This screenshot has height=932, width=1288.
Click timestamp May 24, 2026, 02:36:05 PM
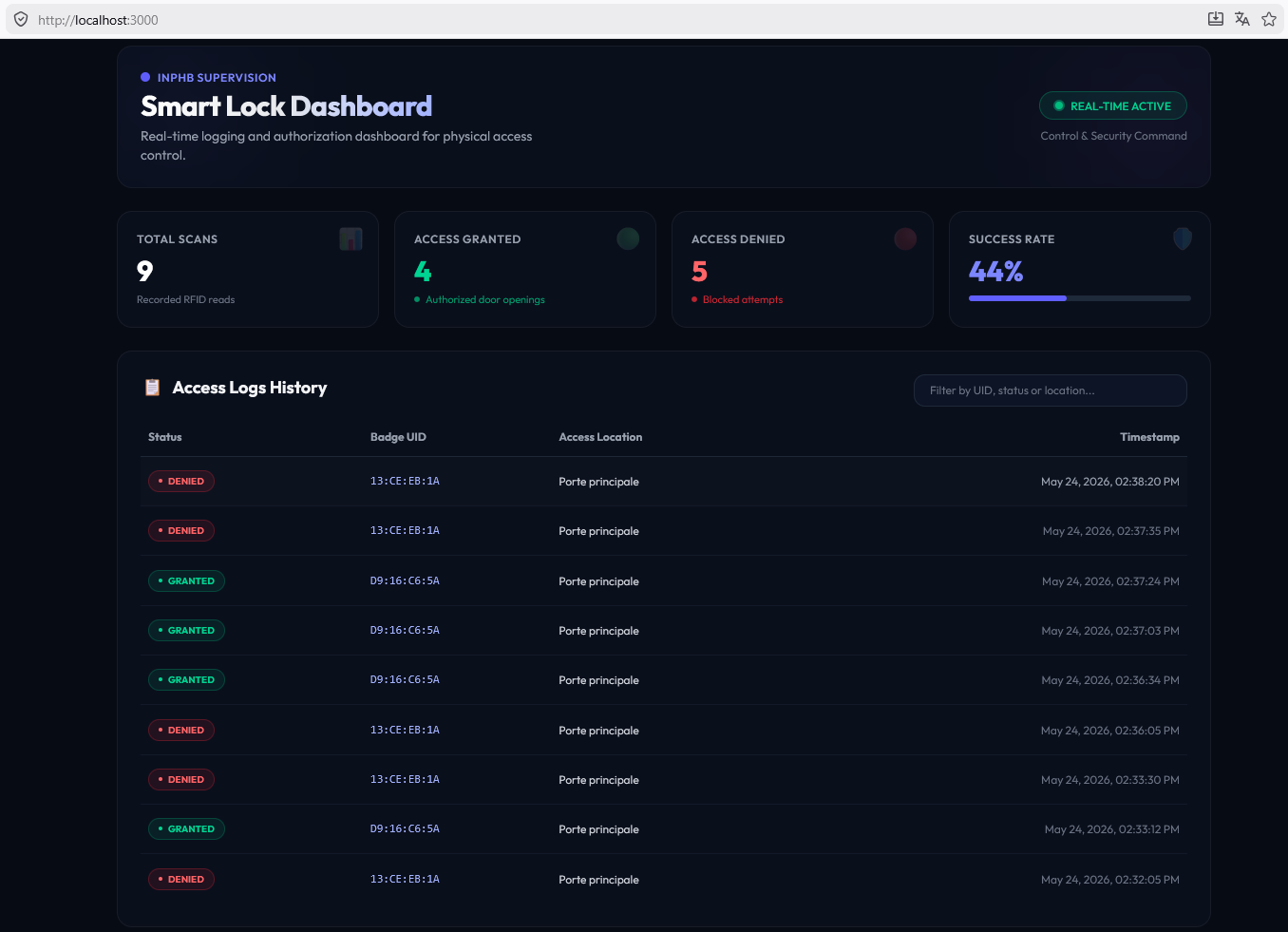tap(1110, 731)
